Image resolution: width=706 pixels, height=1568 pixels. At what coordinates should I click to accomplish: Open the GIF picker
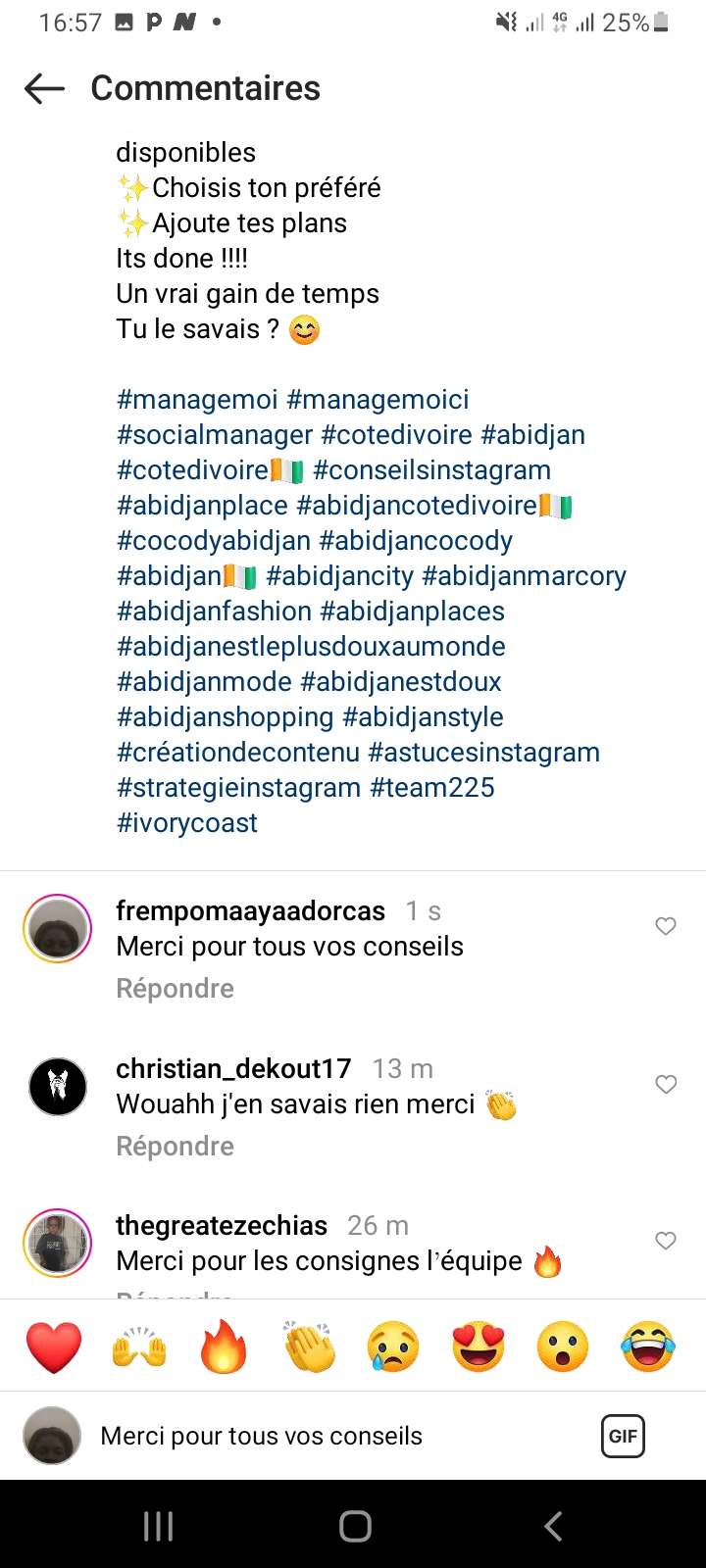(x=623, y=1437)
